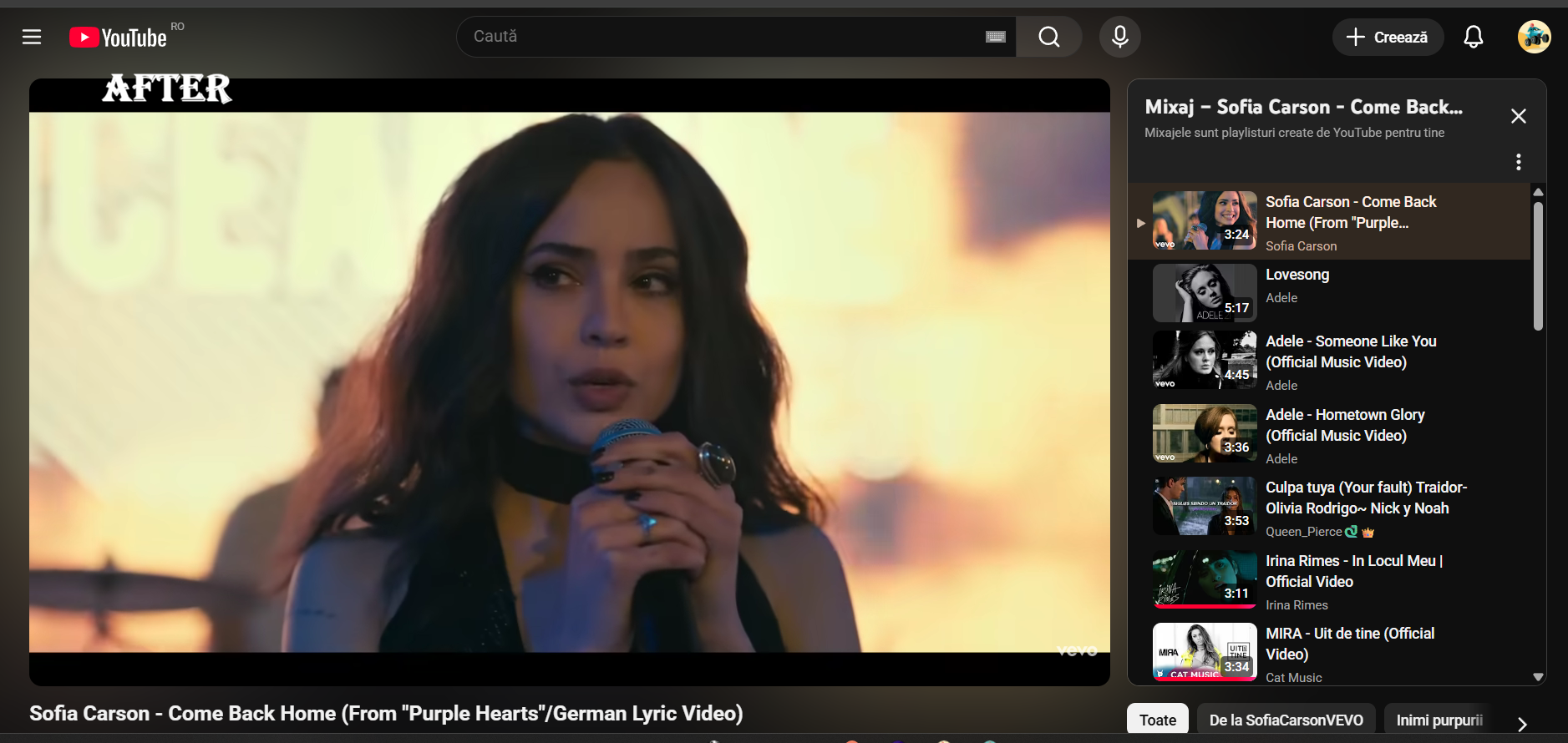The image size is (1568, 743).
Task: Select Adele - Hometown Glory video
Action: [x=1345, y=425]
